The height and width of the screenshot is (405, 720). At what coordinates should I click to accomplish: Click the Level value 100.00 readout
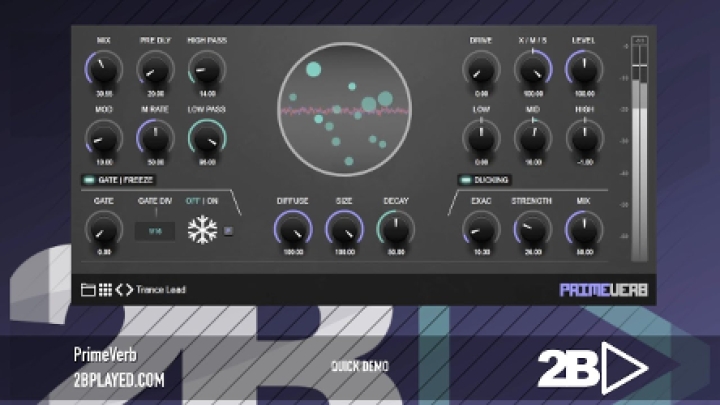pos(585,94)
